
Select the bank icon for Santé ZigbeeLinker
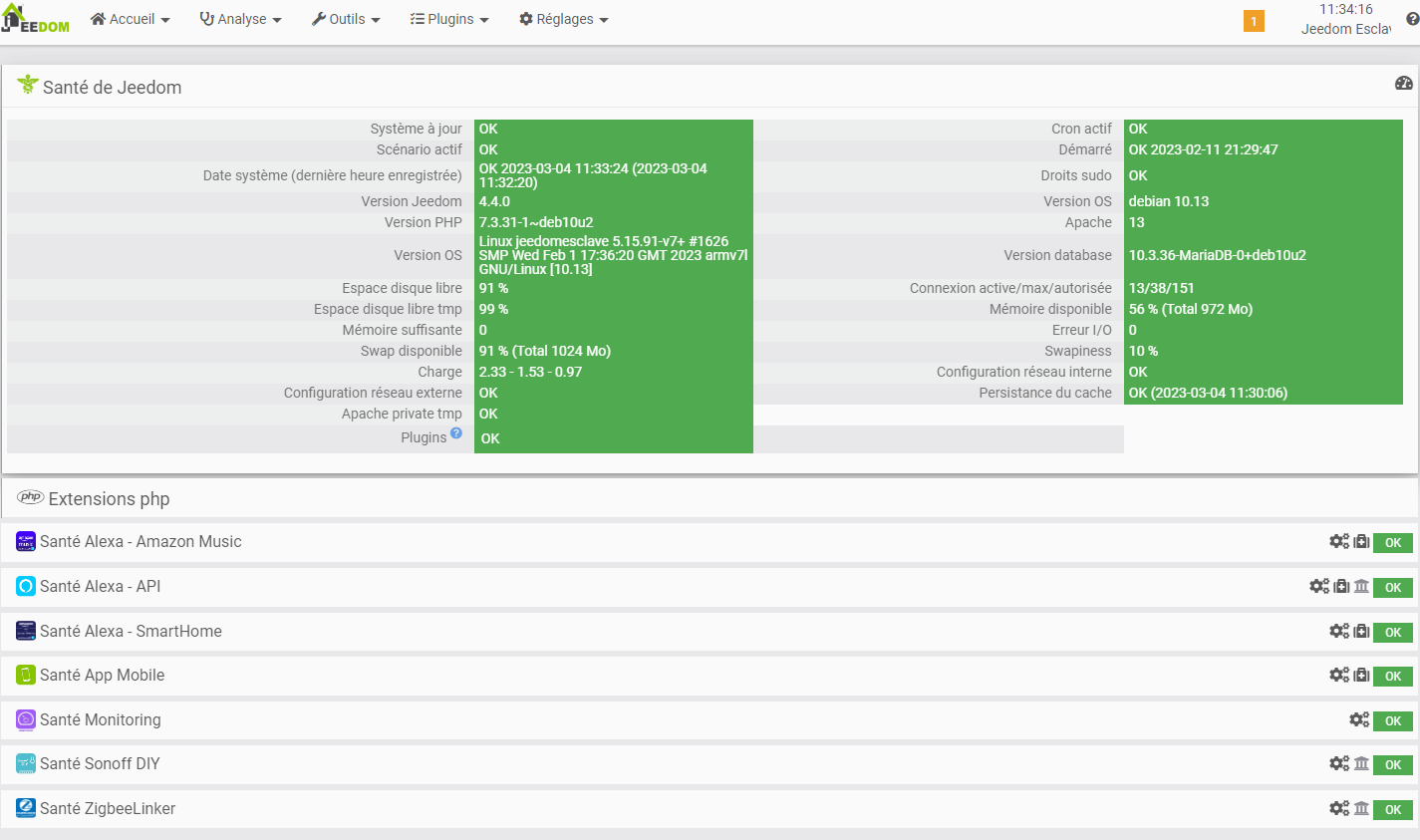[1362, 808]
